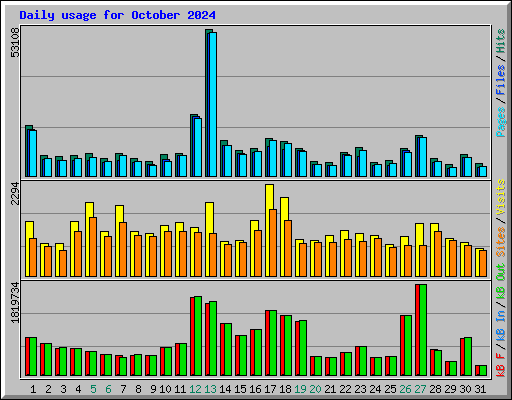Viewport: 512px width, 400px height.
Task: Click day 3 on the x-axis
Action: pos(63,389)
